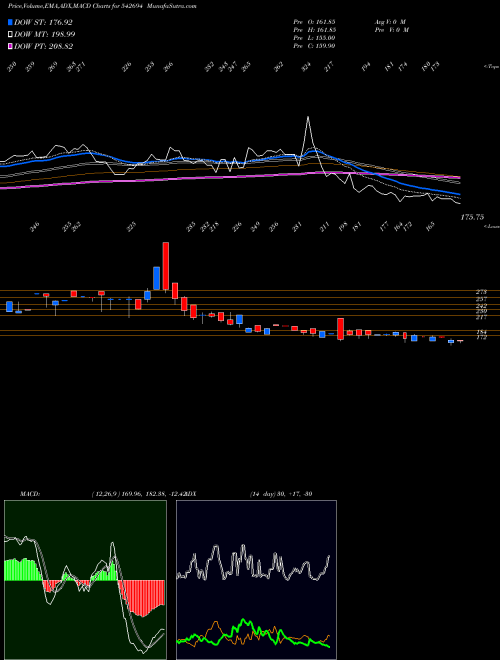This screenshot has width=500, height=660.
Task: Select the 'DOW PT: 208.82' legend text
Action: click(44, 46)
